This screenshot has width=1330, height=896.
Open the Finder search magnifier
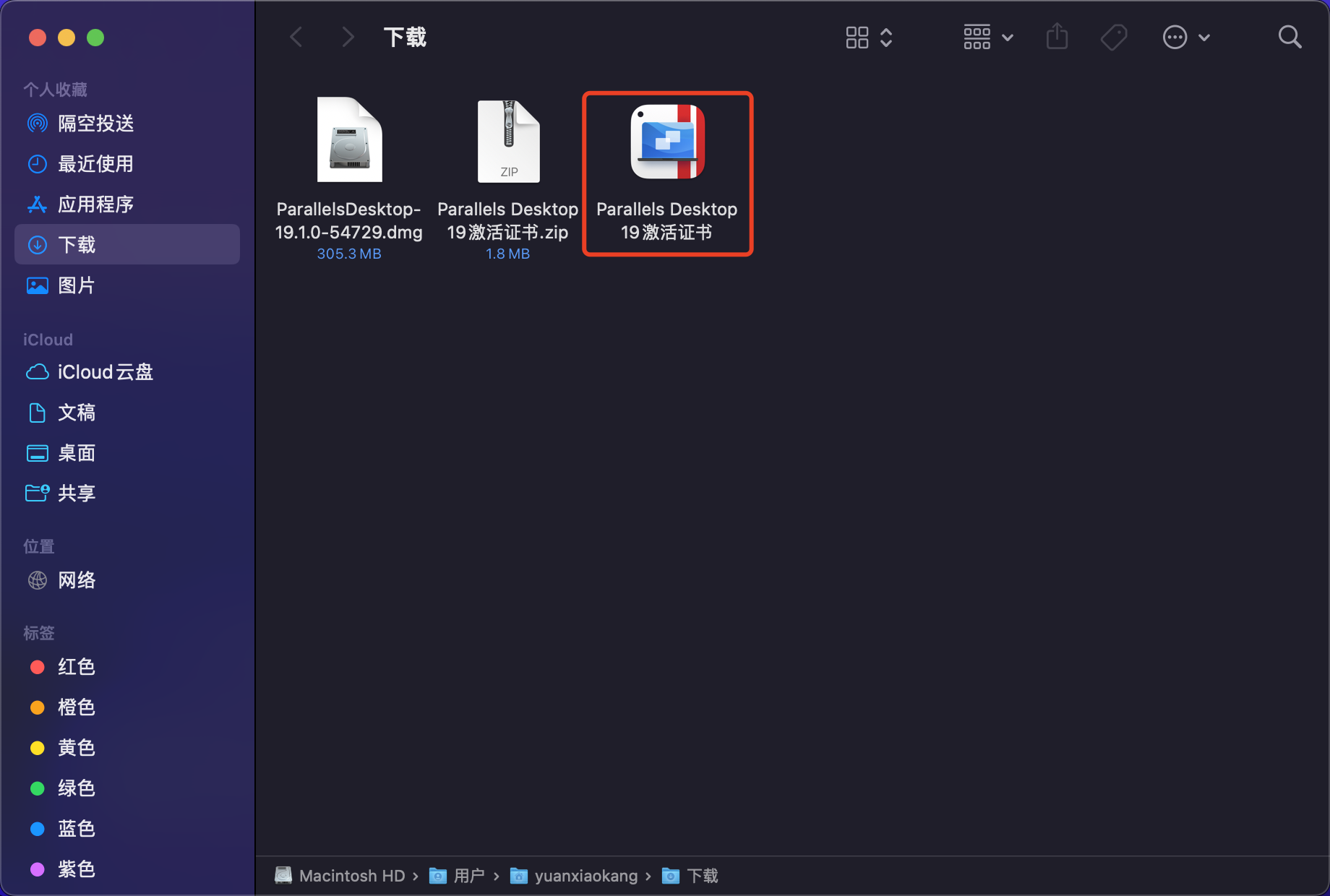click(1290, 37)
